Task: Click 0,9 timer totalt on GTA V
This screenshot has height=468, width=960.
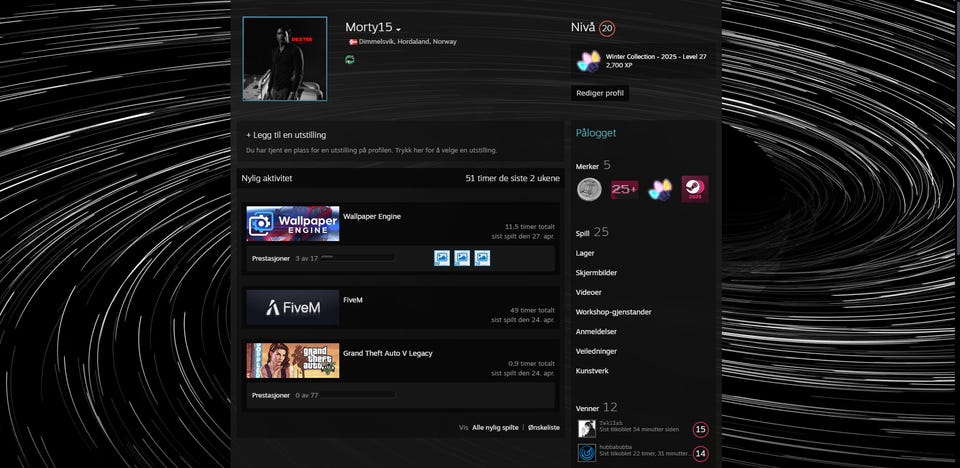Action: pyautogui.click(x=531, y=363)
